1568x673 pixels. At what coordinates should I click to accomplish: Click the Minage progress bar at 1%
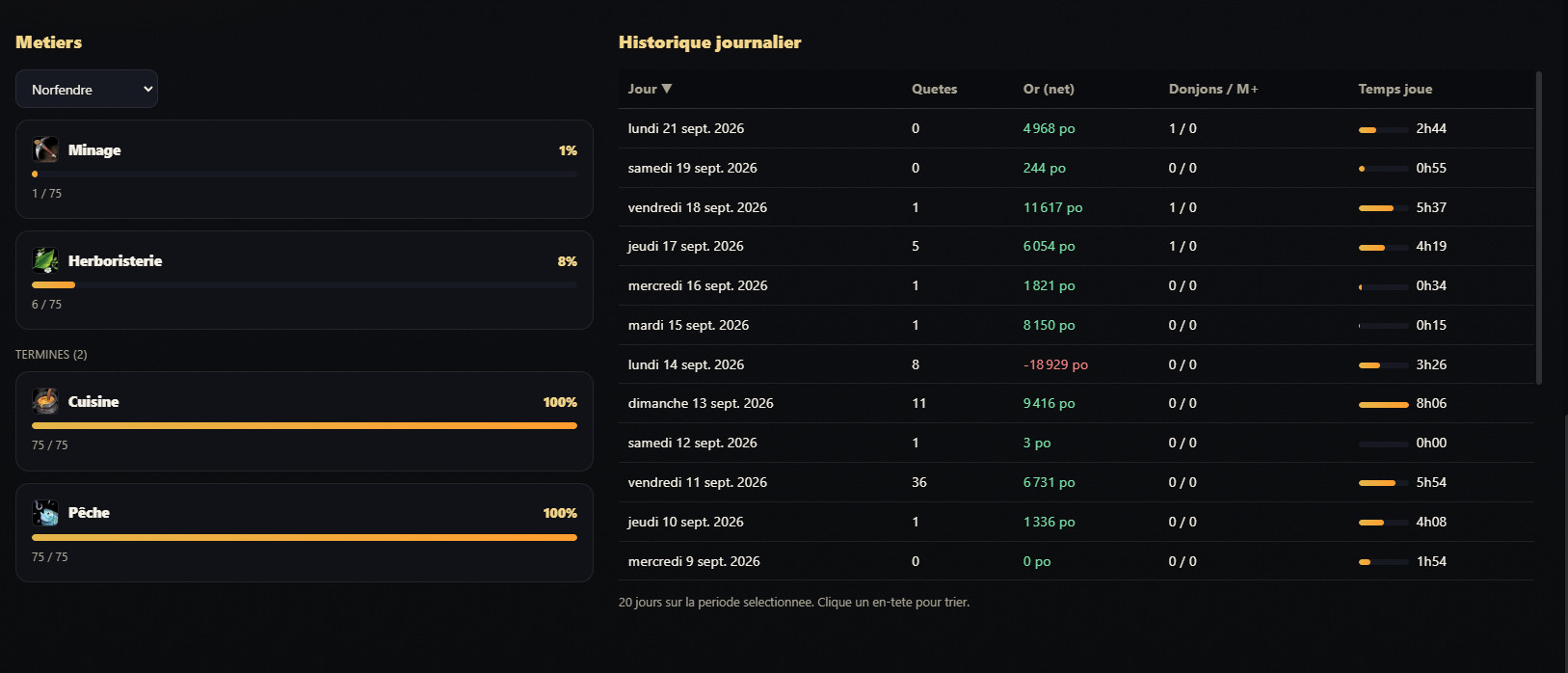click(x=305, y=174)
